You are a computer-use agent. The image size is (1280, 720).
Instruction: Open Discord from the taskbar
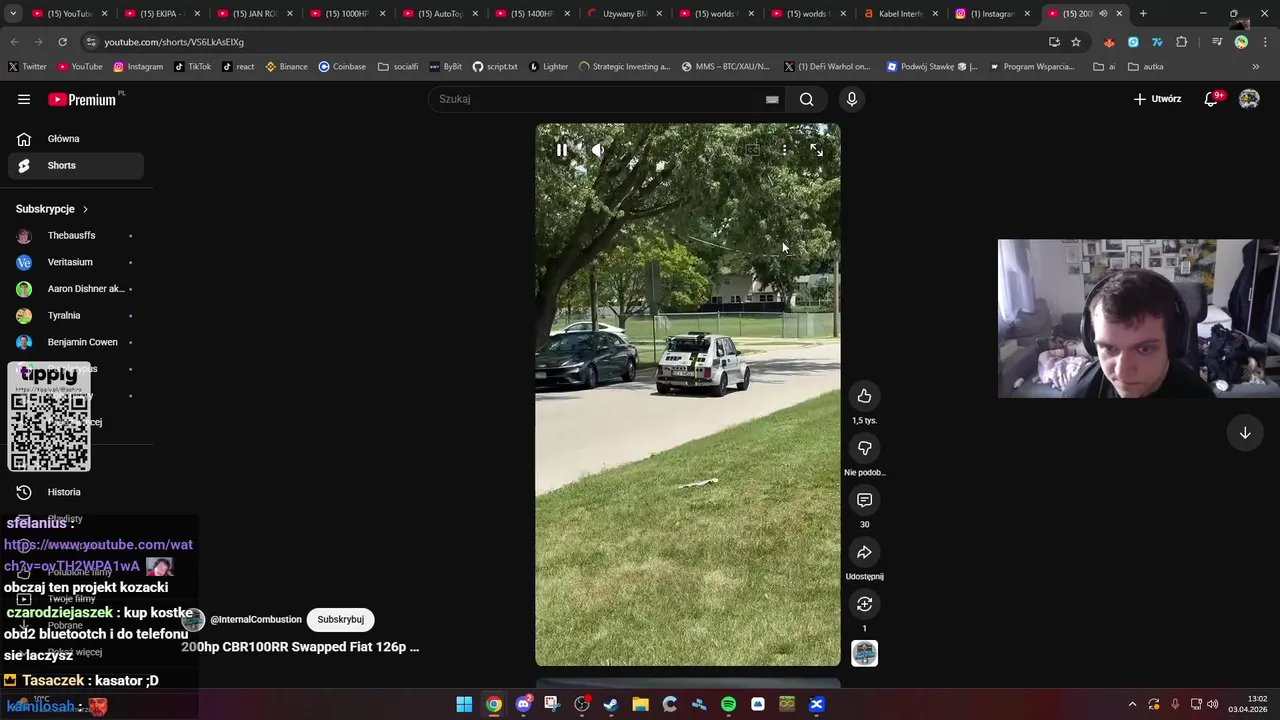tap(523, 705)
